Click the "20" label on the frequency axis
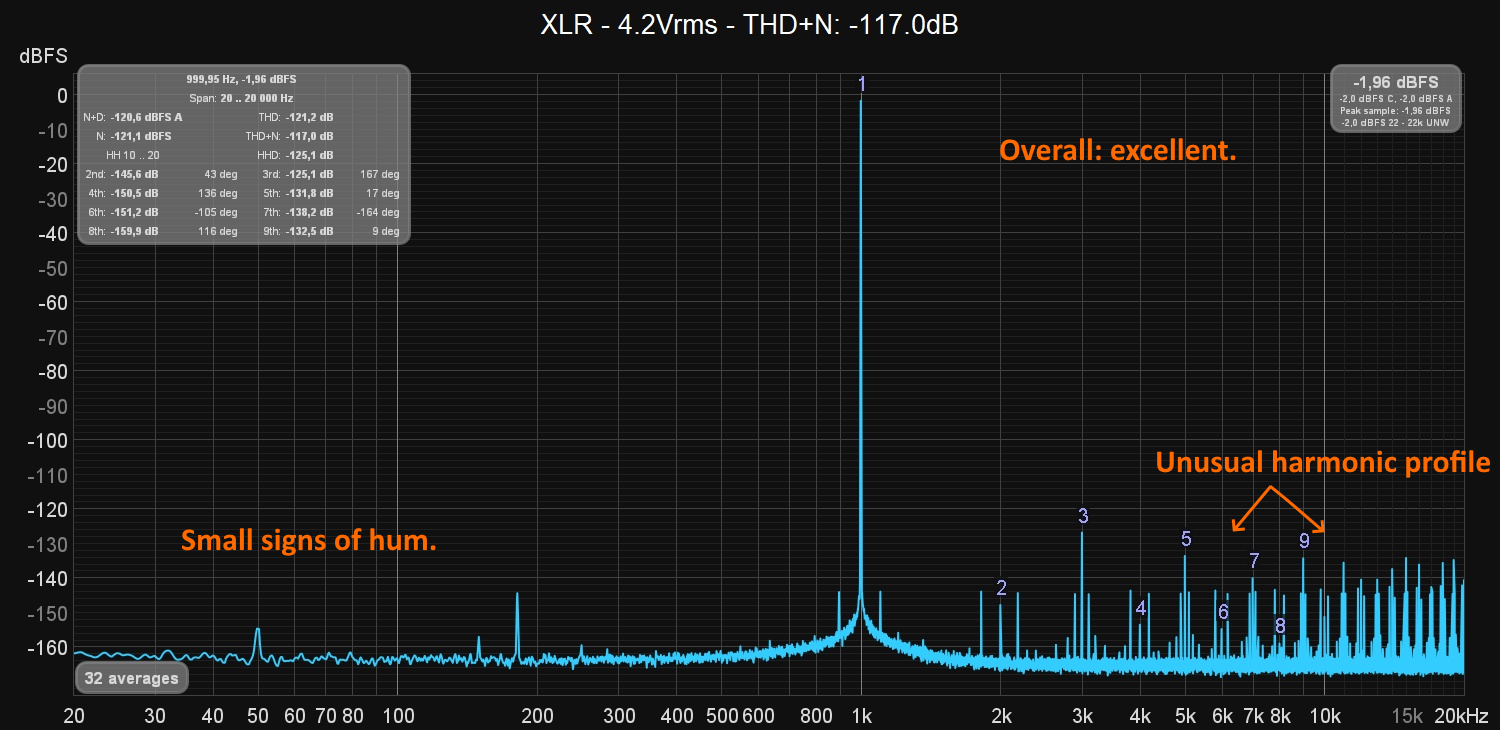1500x730 pixels. [x=75, y=716]
